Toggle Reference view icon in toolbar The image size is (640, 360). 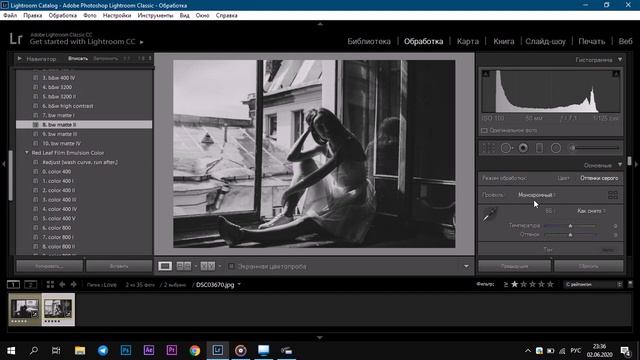184,266
